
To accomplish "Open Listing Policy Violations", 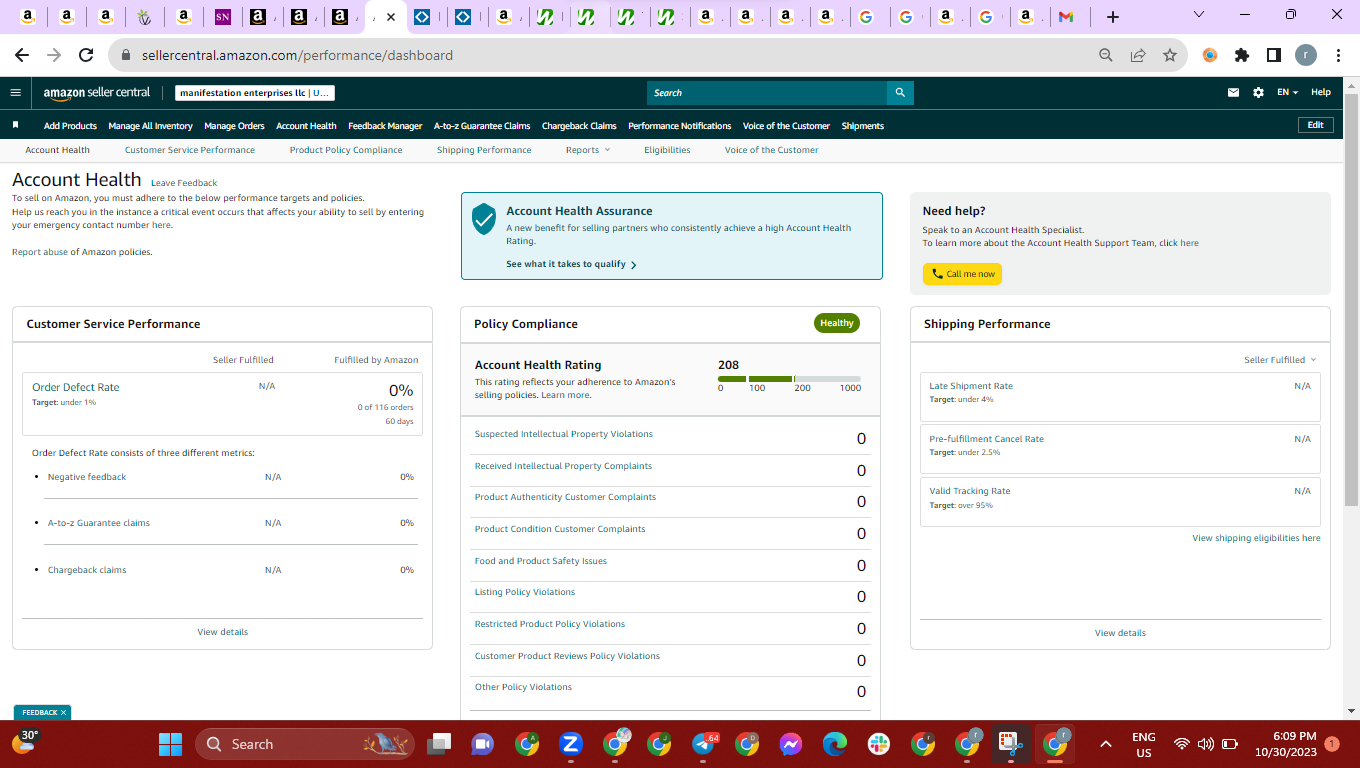I will [525, 592].
